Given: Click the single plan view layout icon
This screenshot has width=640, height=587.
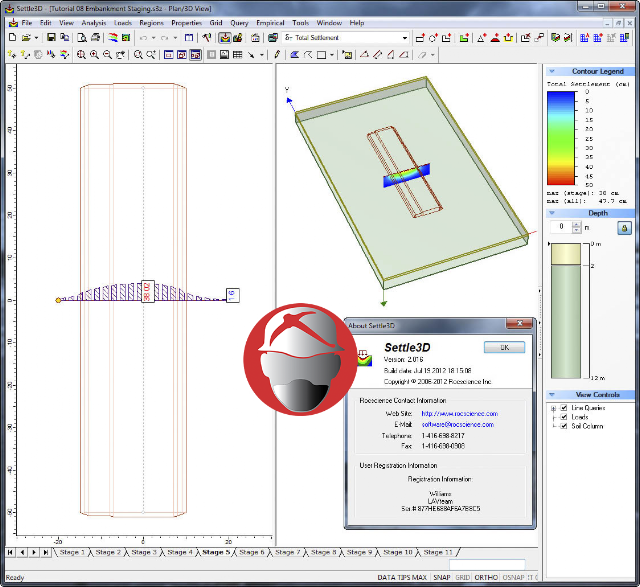Looking at the screenshot, I should click(169, 55).
